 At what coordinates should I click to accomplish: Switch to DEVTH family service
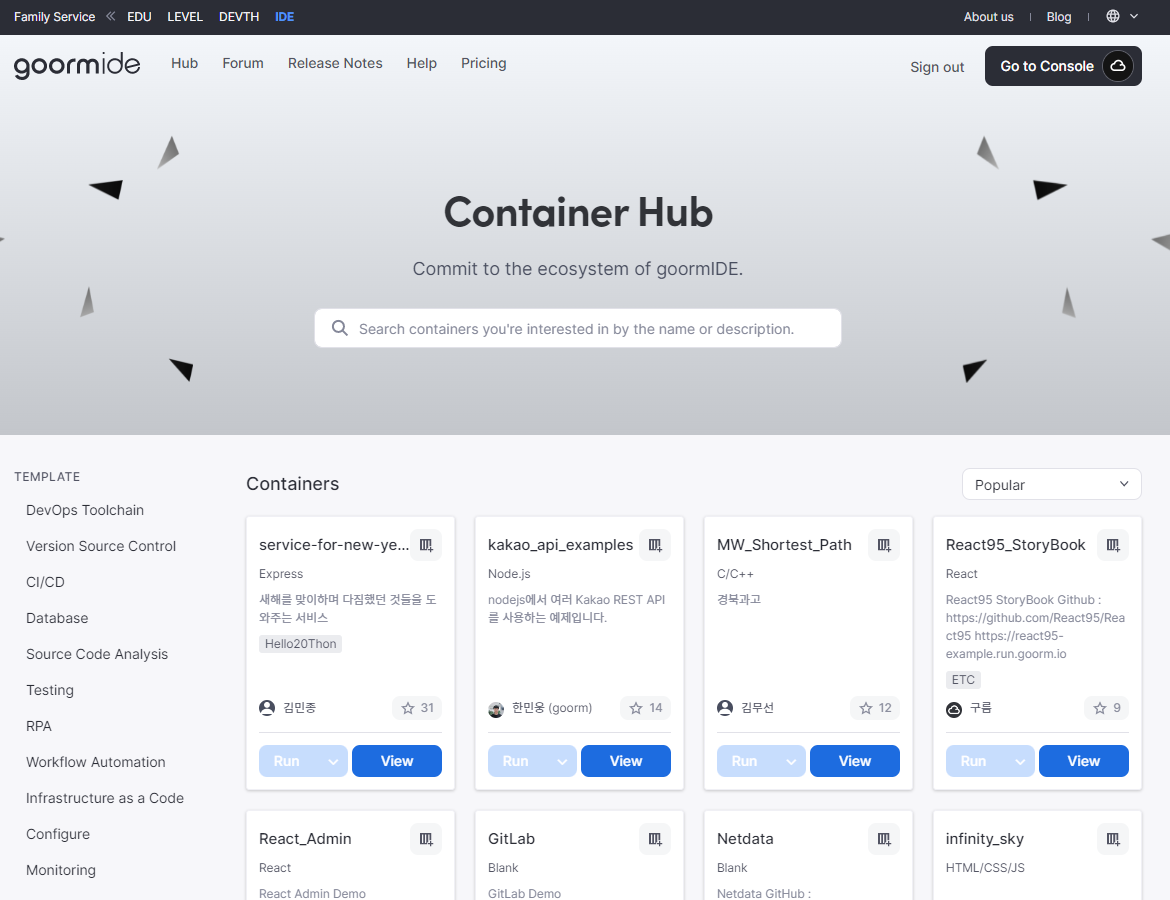(239, 16)
